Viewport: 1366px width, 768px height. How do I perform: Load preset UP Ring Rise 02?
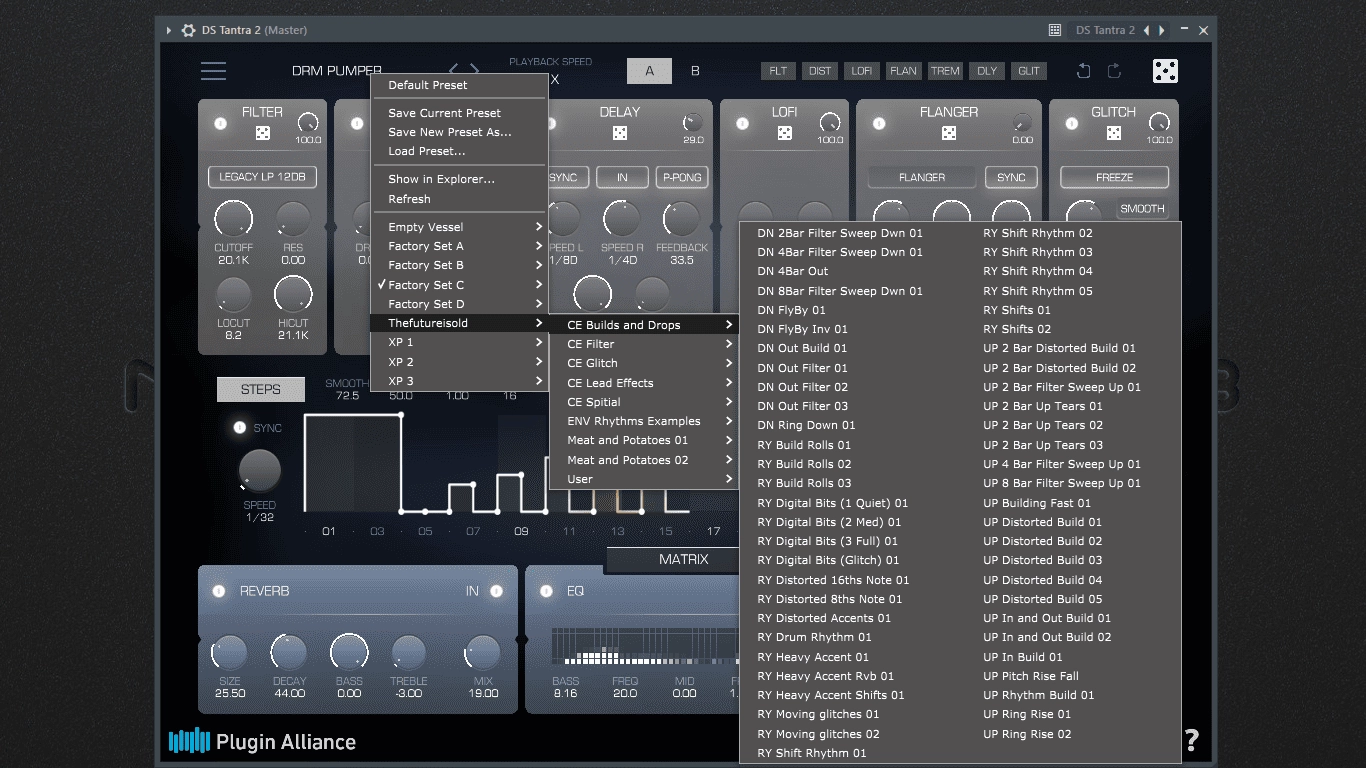coord(1027,734)
